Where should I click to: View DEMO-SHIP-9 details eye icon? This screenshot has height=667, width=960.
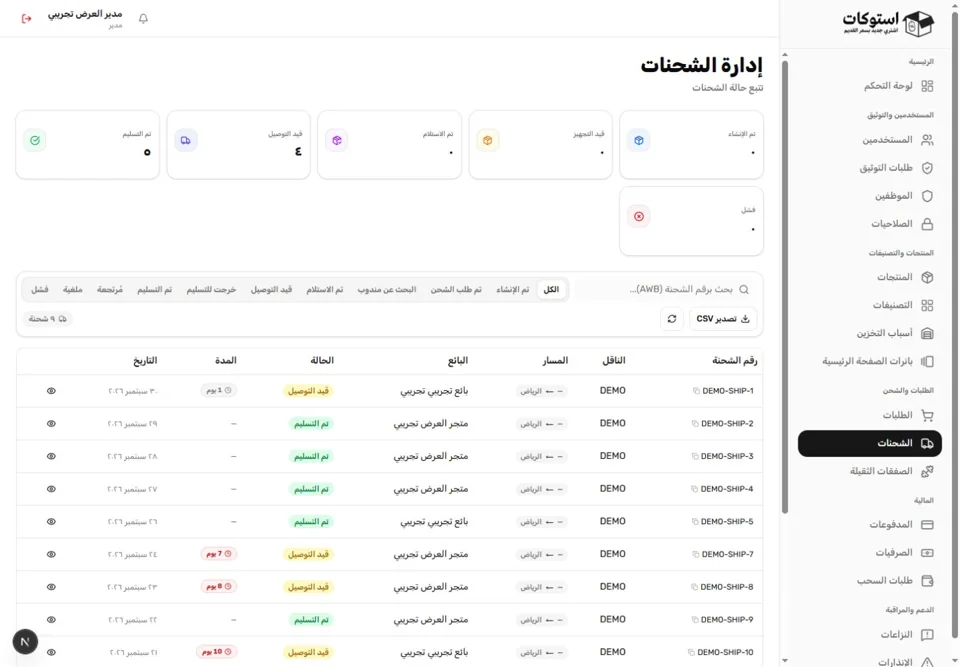tap(51, 620)
